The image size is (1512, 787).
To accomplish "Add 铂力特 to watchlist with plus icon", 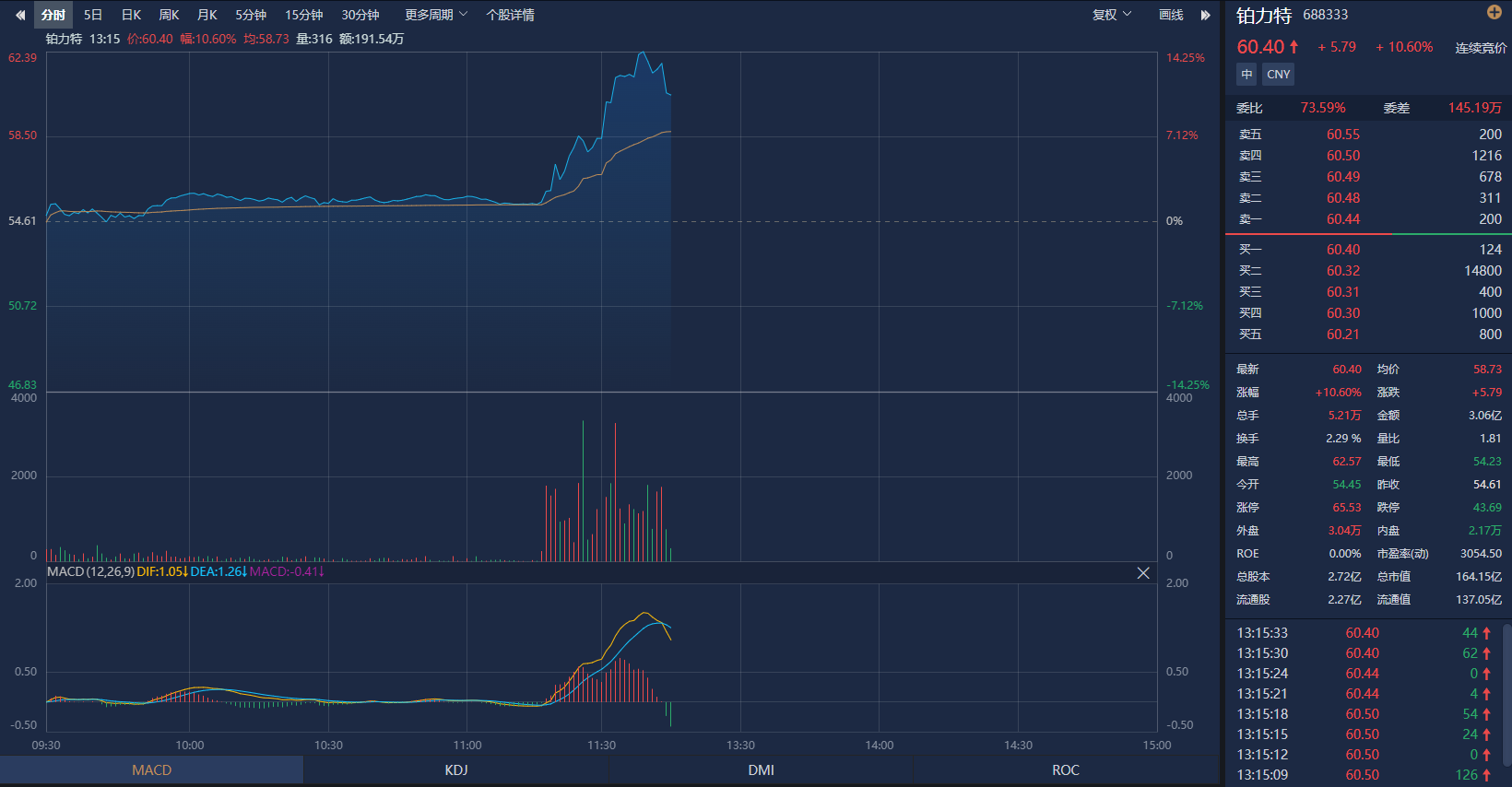I will (1494, 12).
